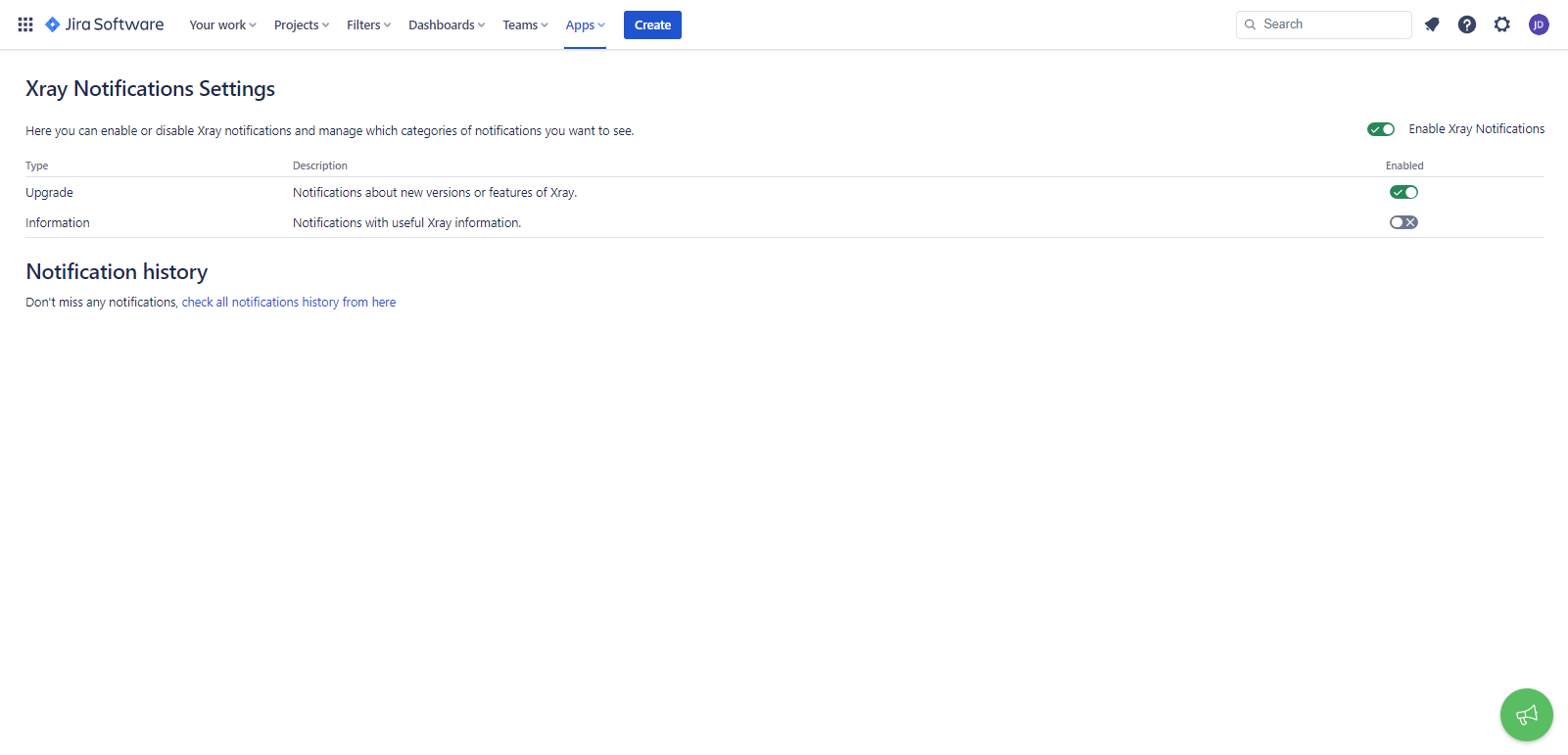
Task: Open the check all notifications history link
Action: [289, 303]
